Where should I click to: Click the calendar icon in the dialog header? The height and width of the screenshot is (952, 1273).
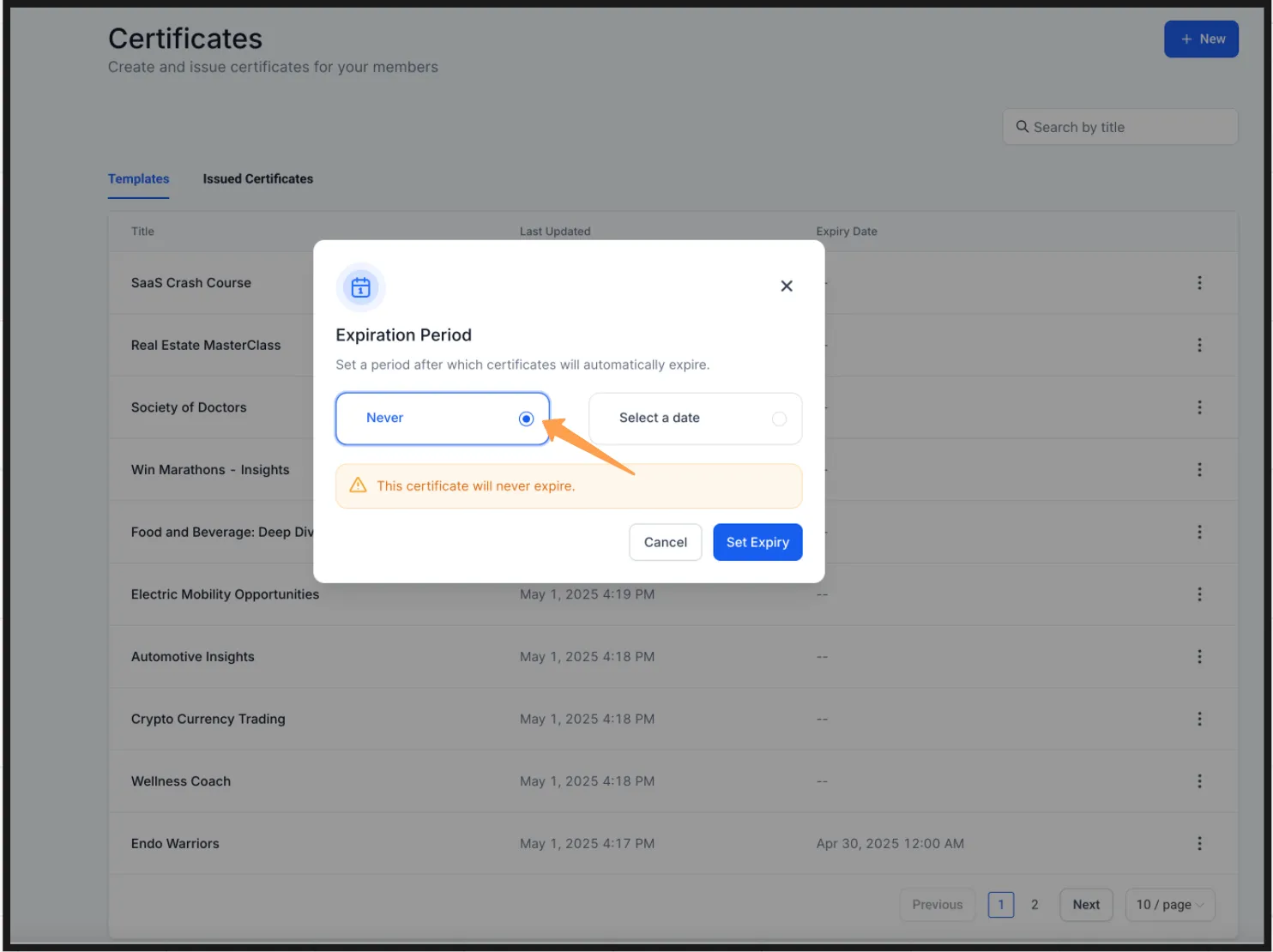tap(361, 287)
